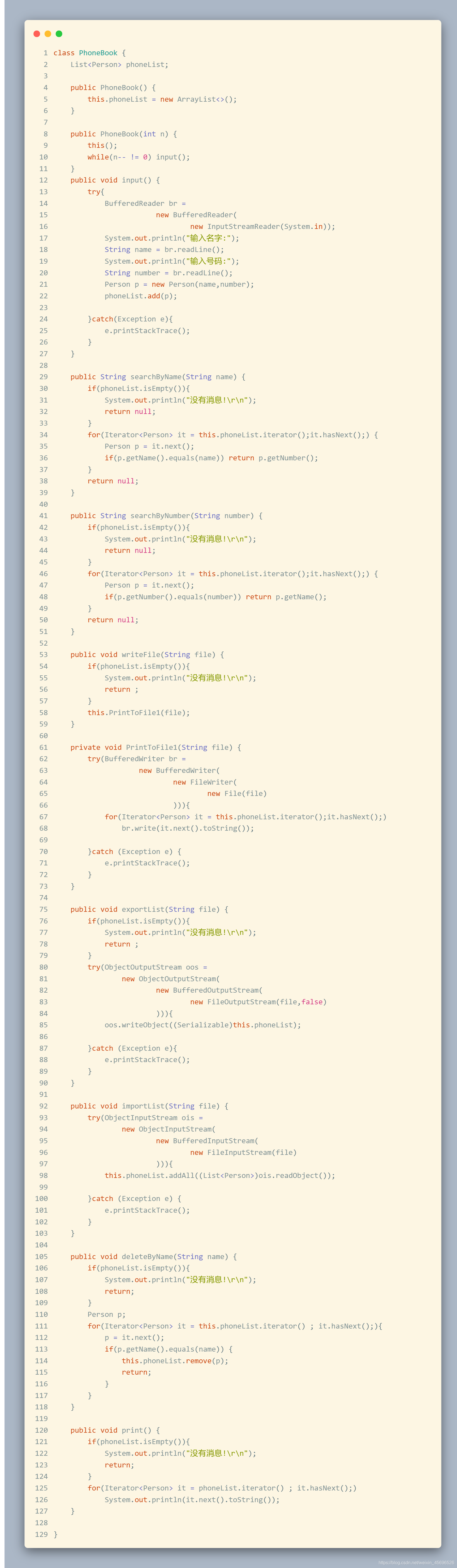Screen dimensions: 457x1568
Task: Click 'new InputStreamReader(System.in));' line
Action: pyautogui.click(x=262, y=226)
